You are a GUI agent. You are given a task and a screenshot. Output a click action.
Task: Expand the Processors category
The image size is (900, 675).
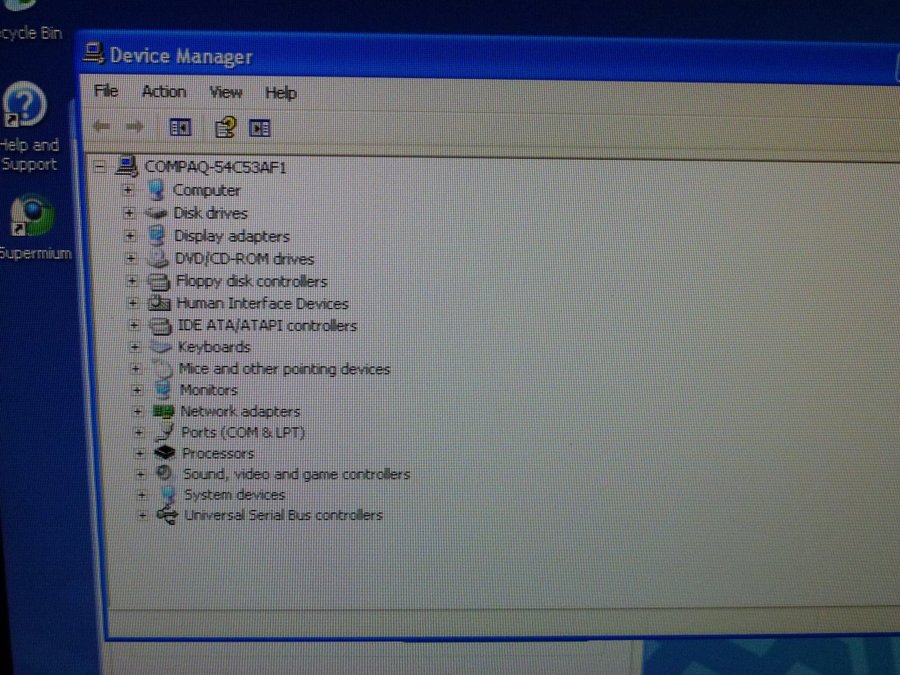(x=139, y=453)
